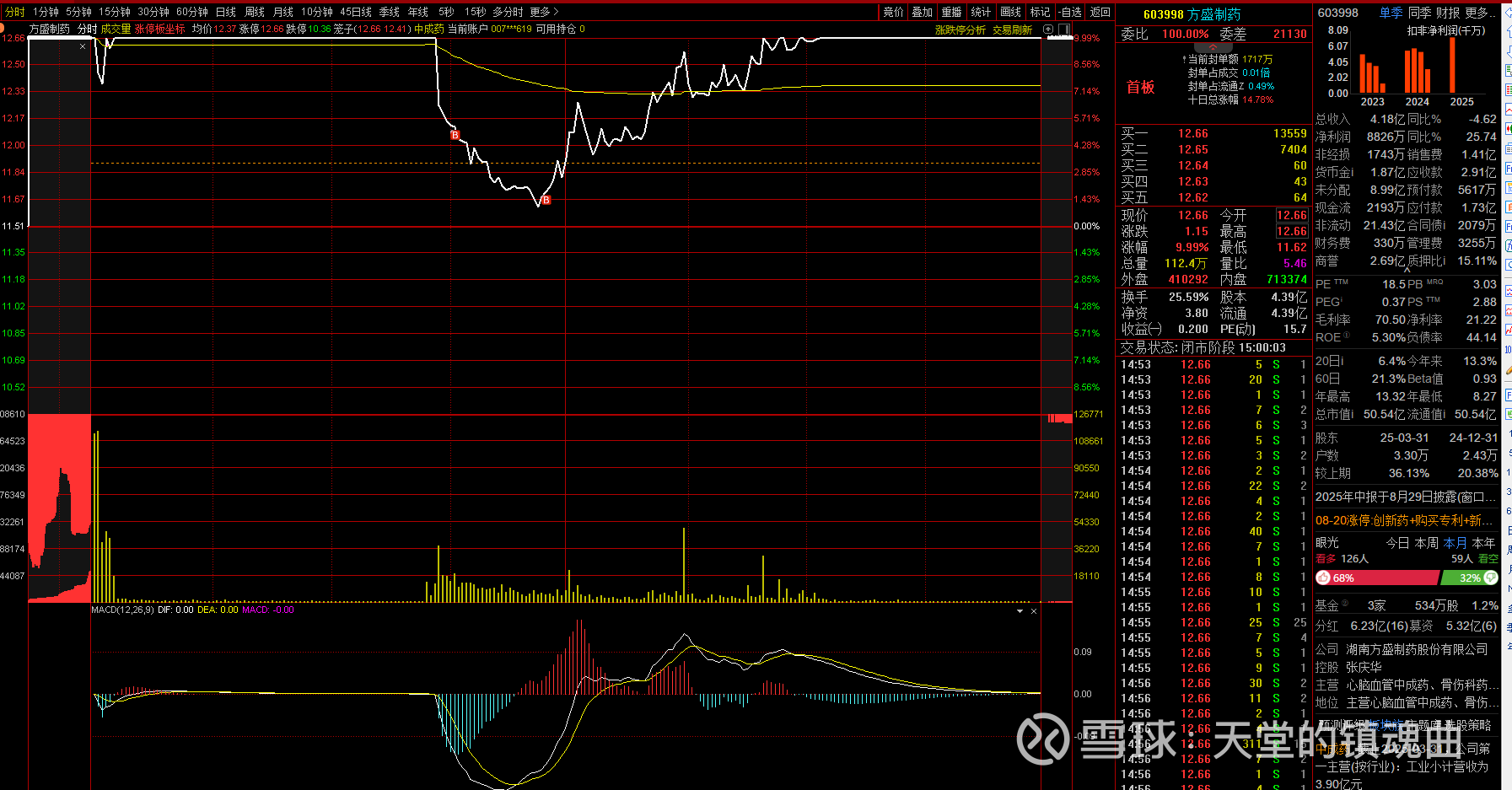
Task: Click the first B buy marker on chart
Action: (455, 135)
